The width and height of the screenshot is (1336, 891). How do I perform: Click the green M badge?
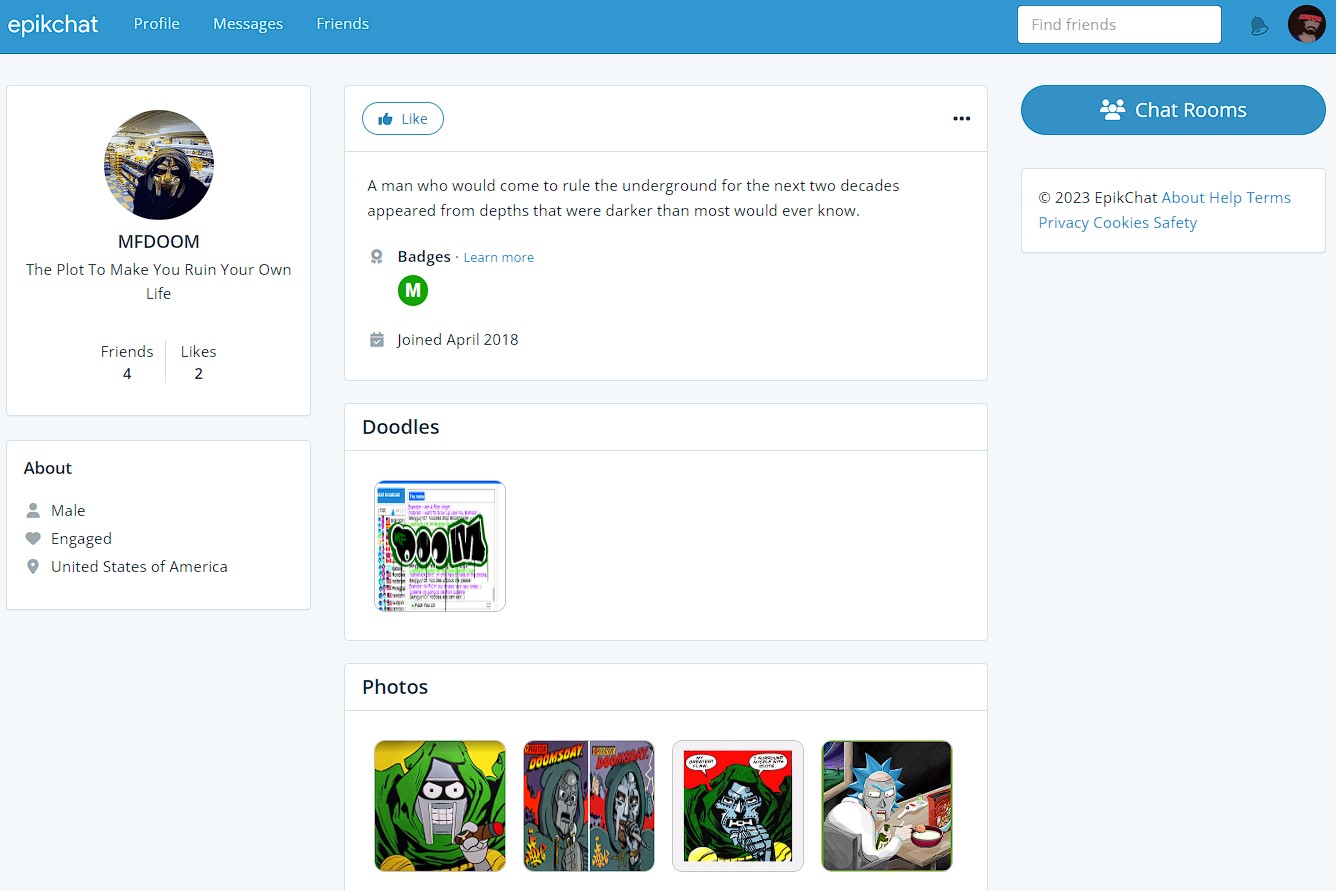point(413,291)
